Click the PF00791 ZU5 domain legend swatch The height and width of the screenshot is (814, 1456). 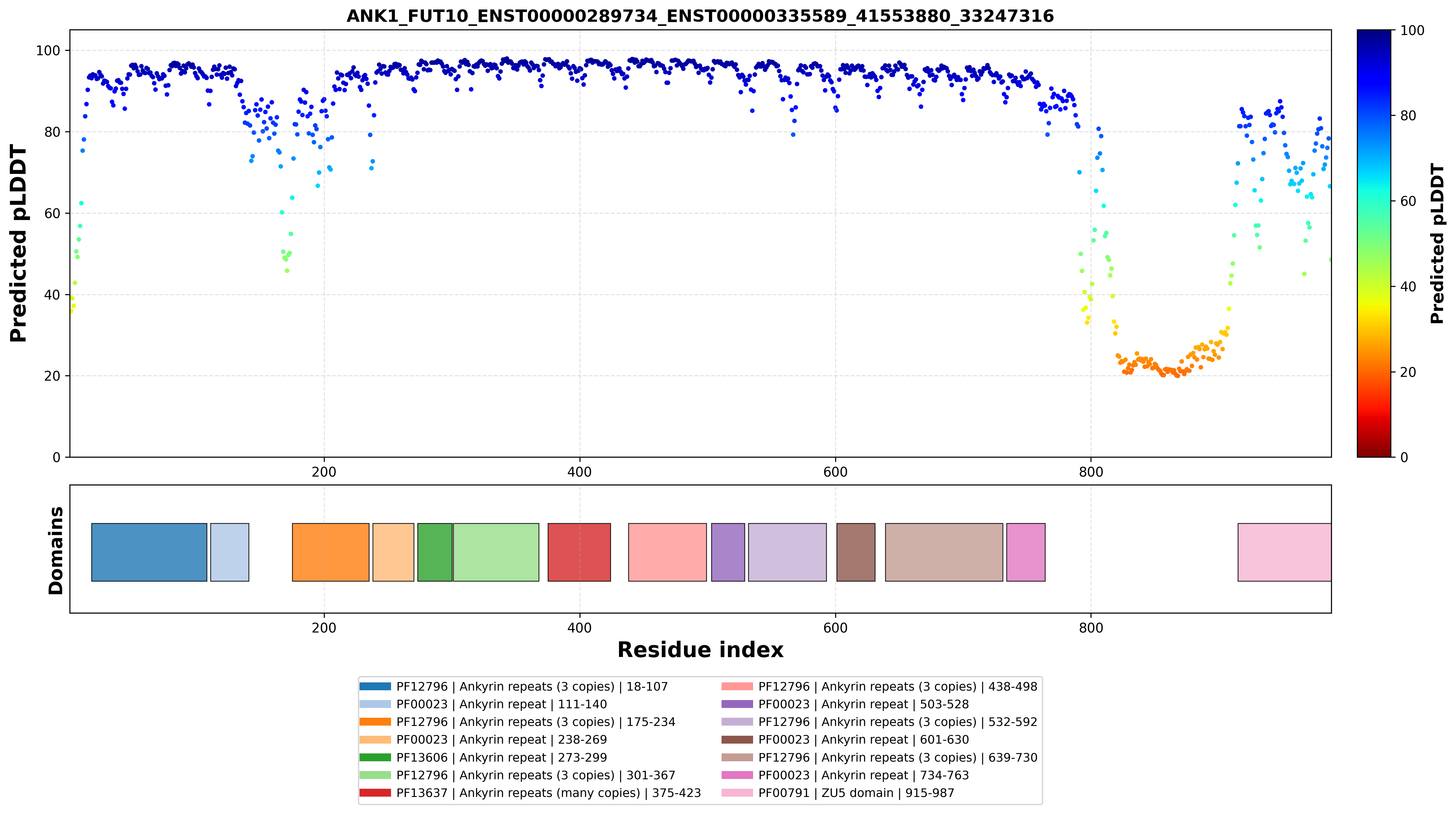point(737,793)
